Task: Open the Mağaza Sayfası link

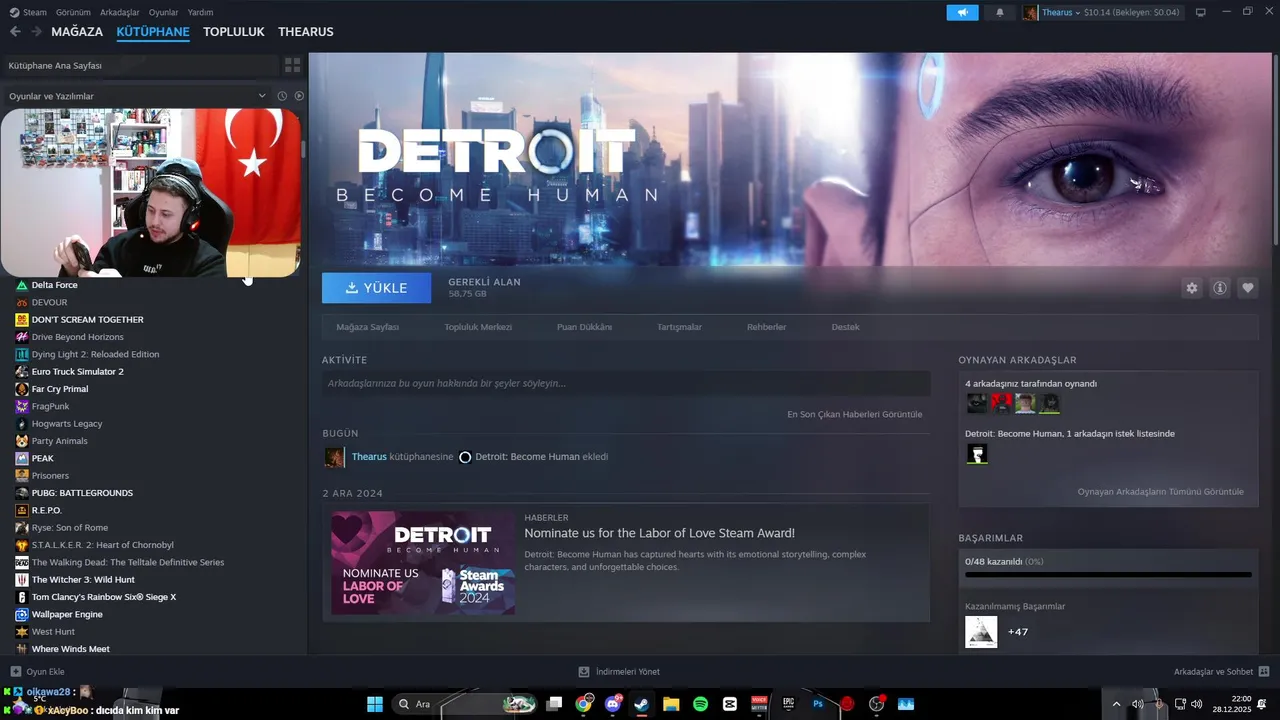Action: tap(368, 327)
